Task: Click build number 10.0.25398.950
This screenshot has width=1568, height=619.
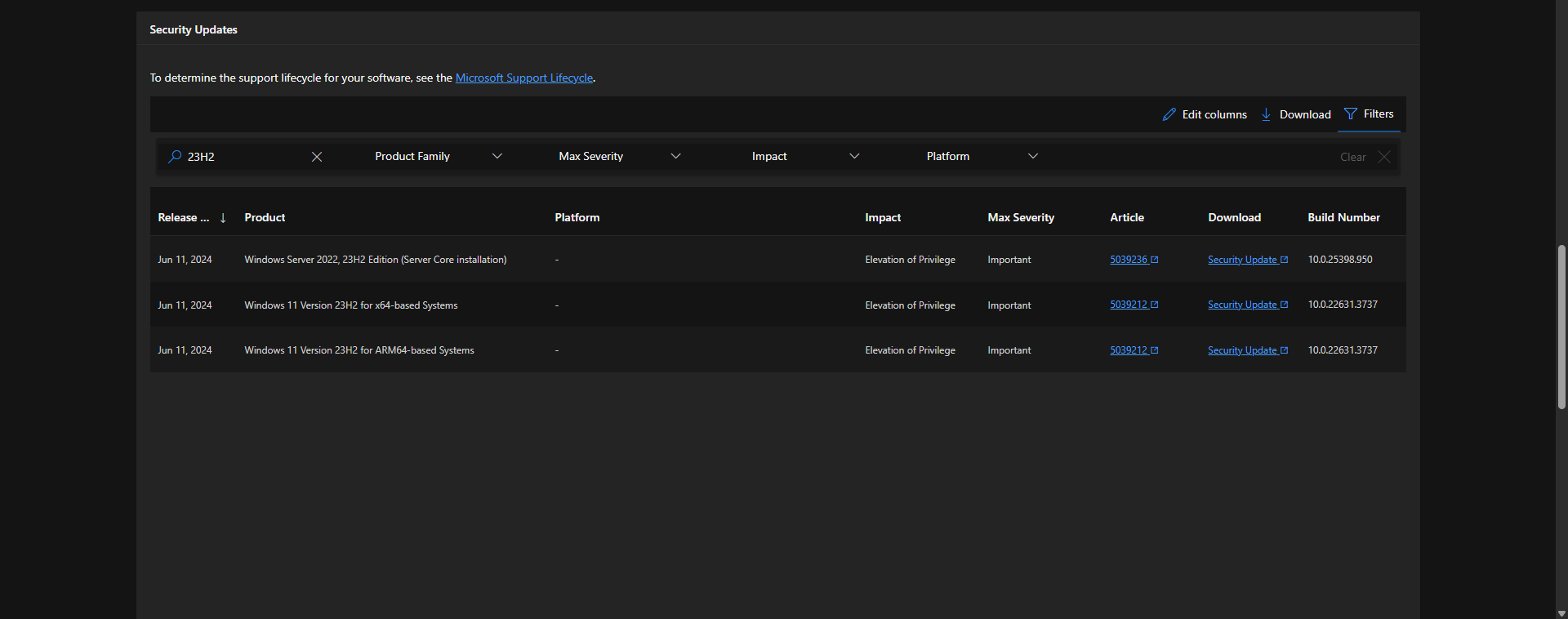Action: pyautogui.click(x=1340, y=260)
